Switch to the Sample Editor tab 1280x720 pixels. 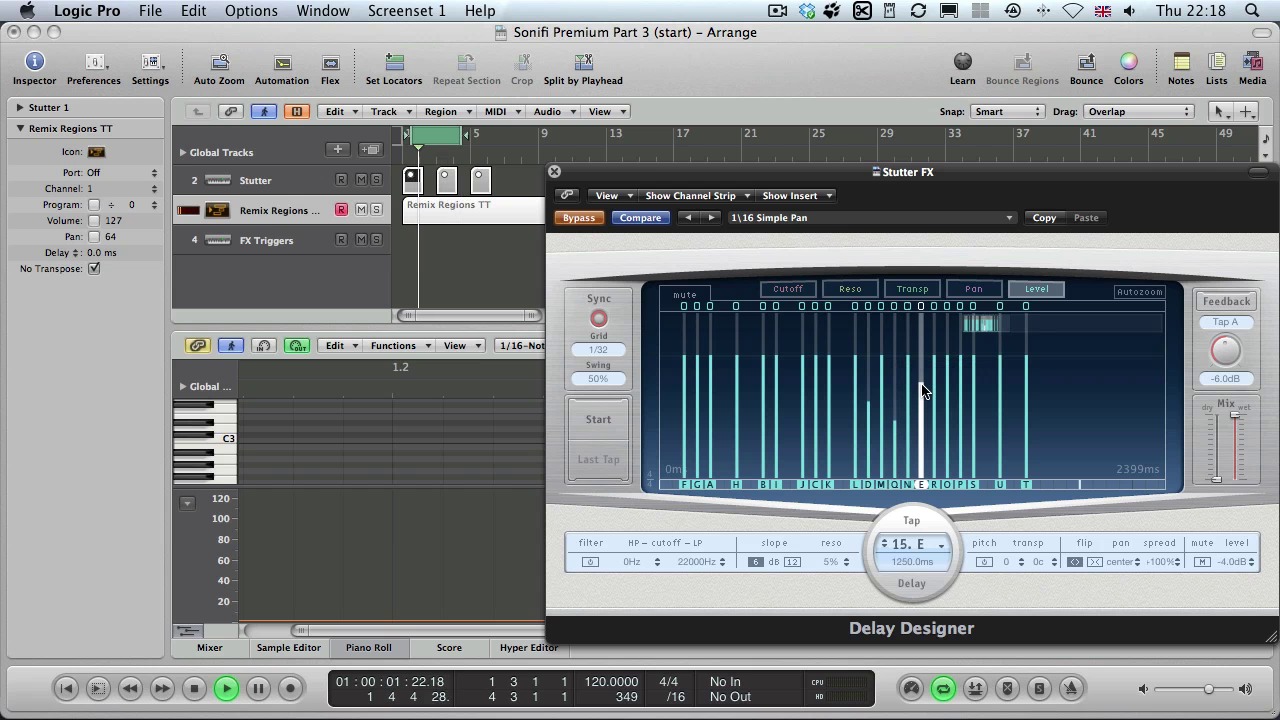[288, 648]
